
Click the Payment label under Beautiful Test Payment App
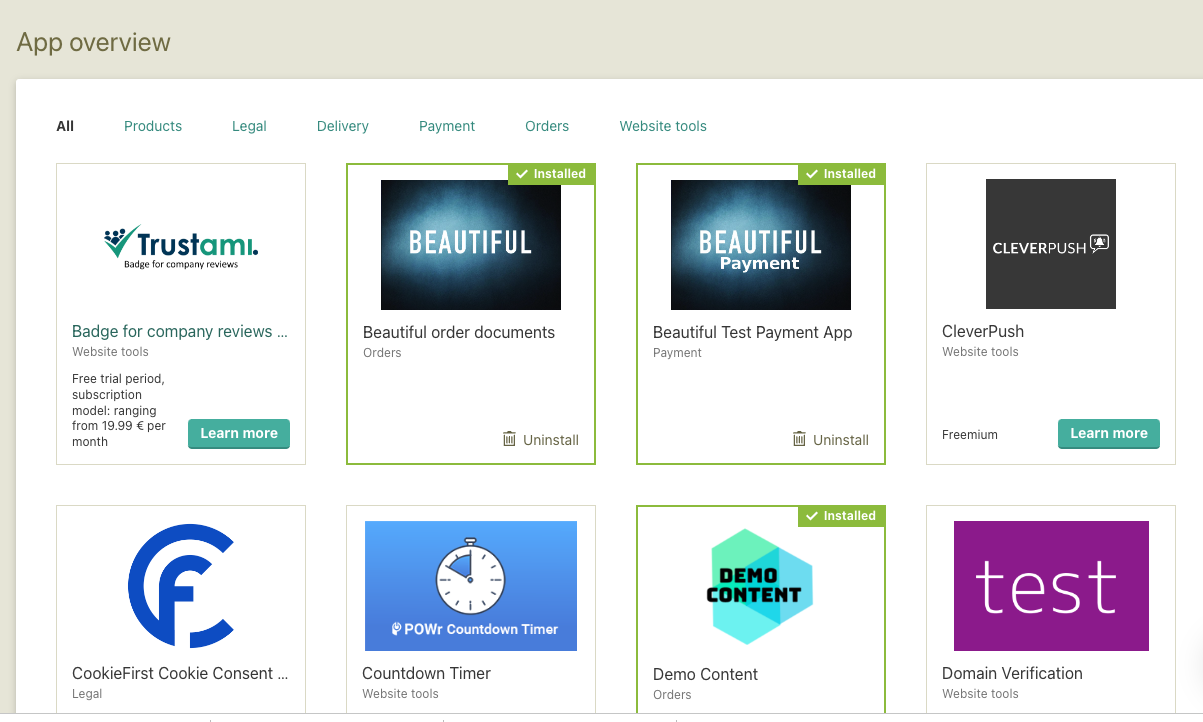click(x=677, y=353)
